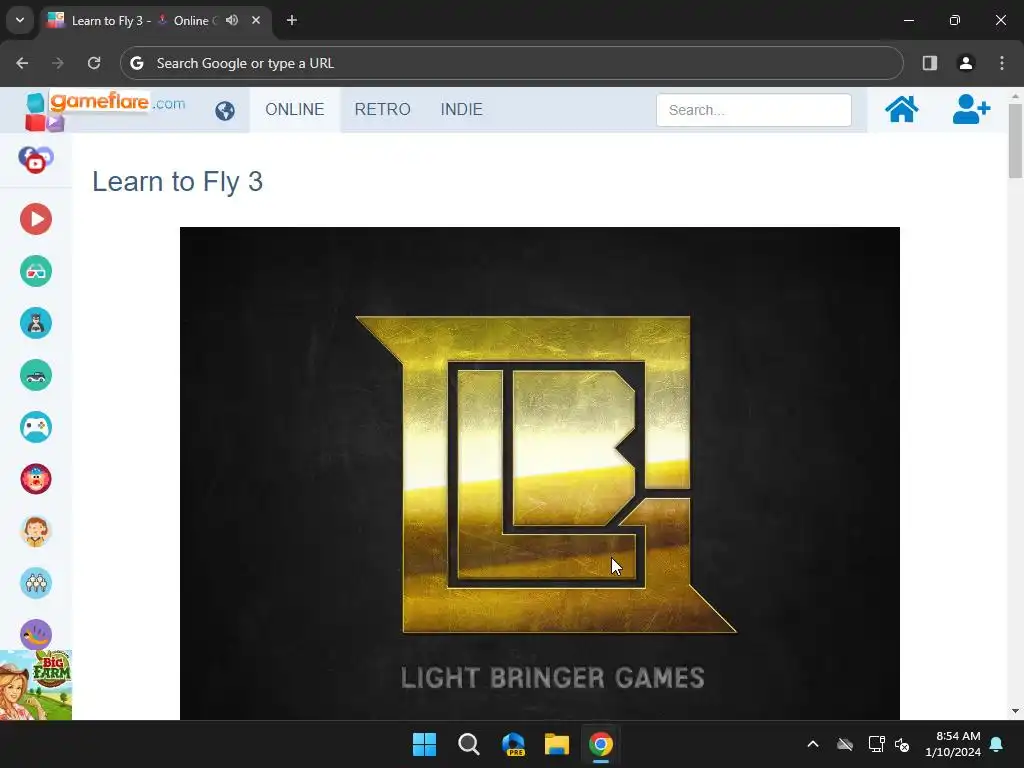Open a new tab with plus button
The width and height of the screenshot is (1024, 768).
coord(292,20)
